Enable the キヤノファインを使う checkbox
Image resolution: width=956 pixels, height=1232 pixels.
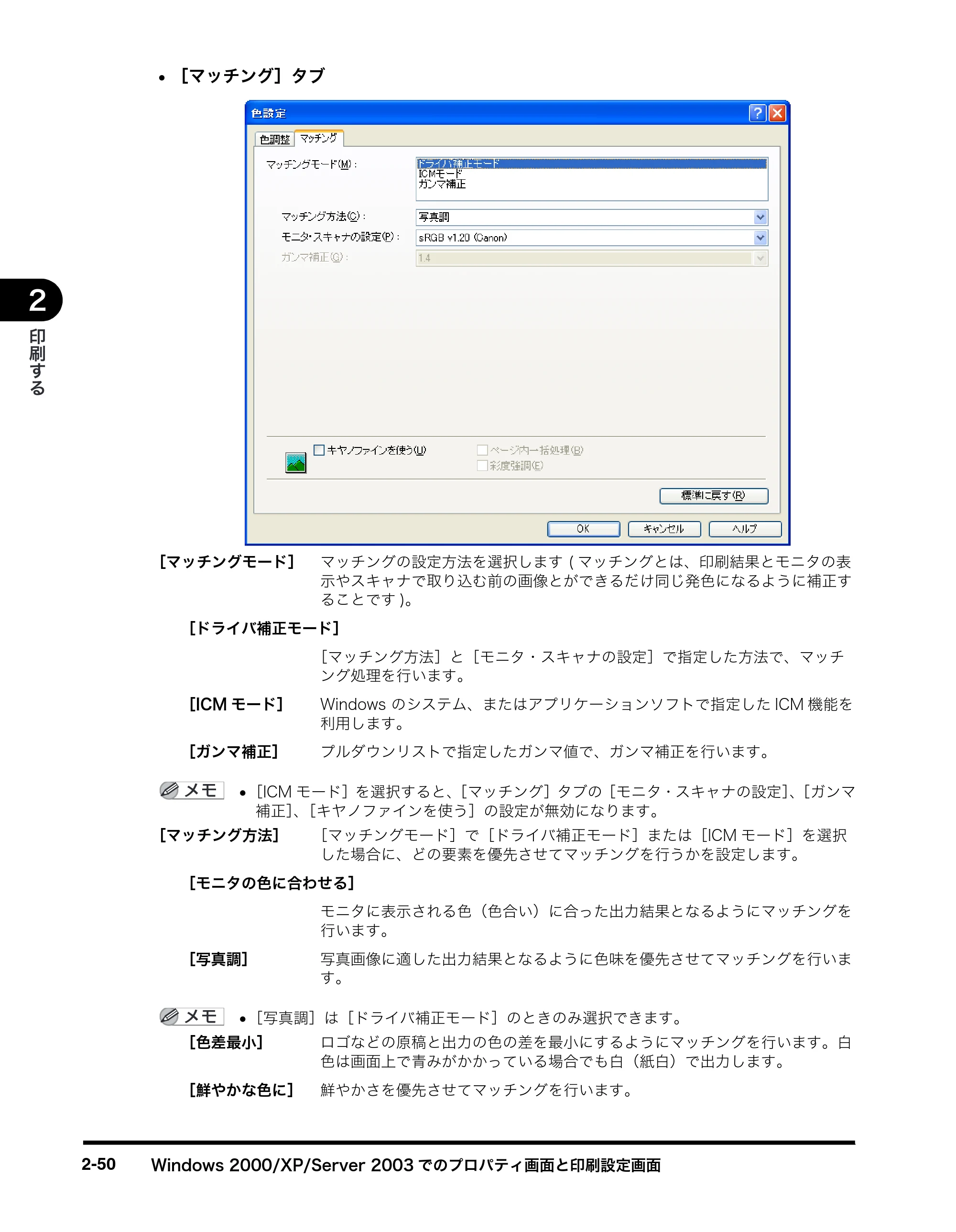click(x=319, y=449)
